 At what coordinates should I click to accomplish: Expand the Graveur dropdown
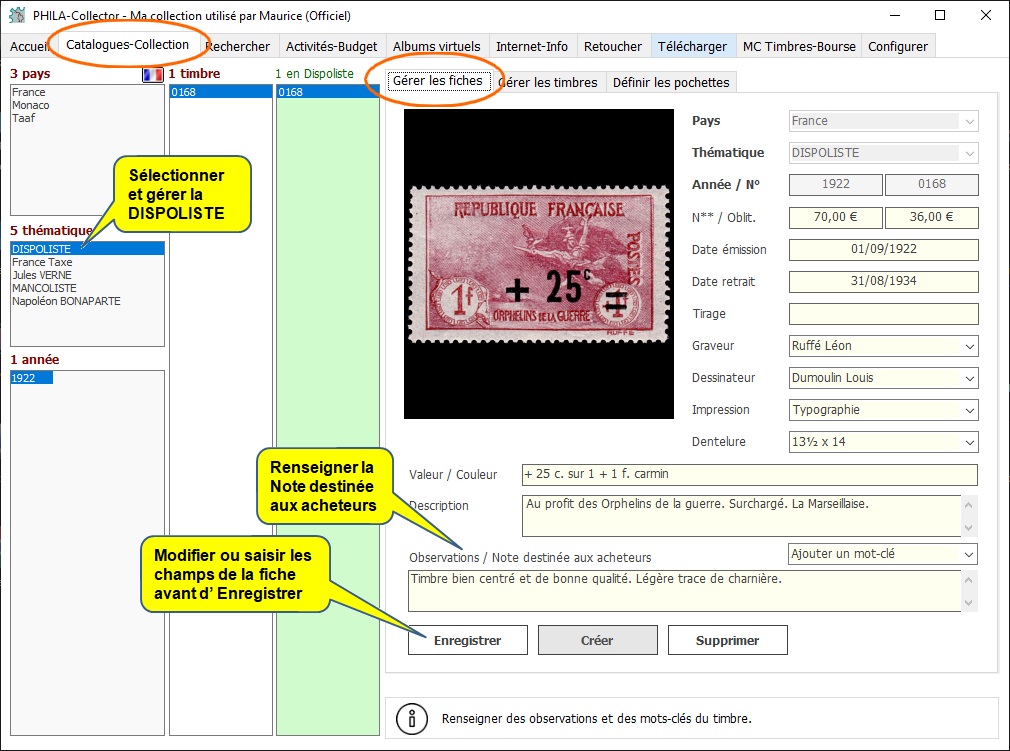click(x=969, y=346)
